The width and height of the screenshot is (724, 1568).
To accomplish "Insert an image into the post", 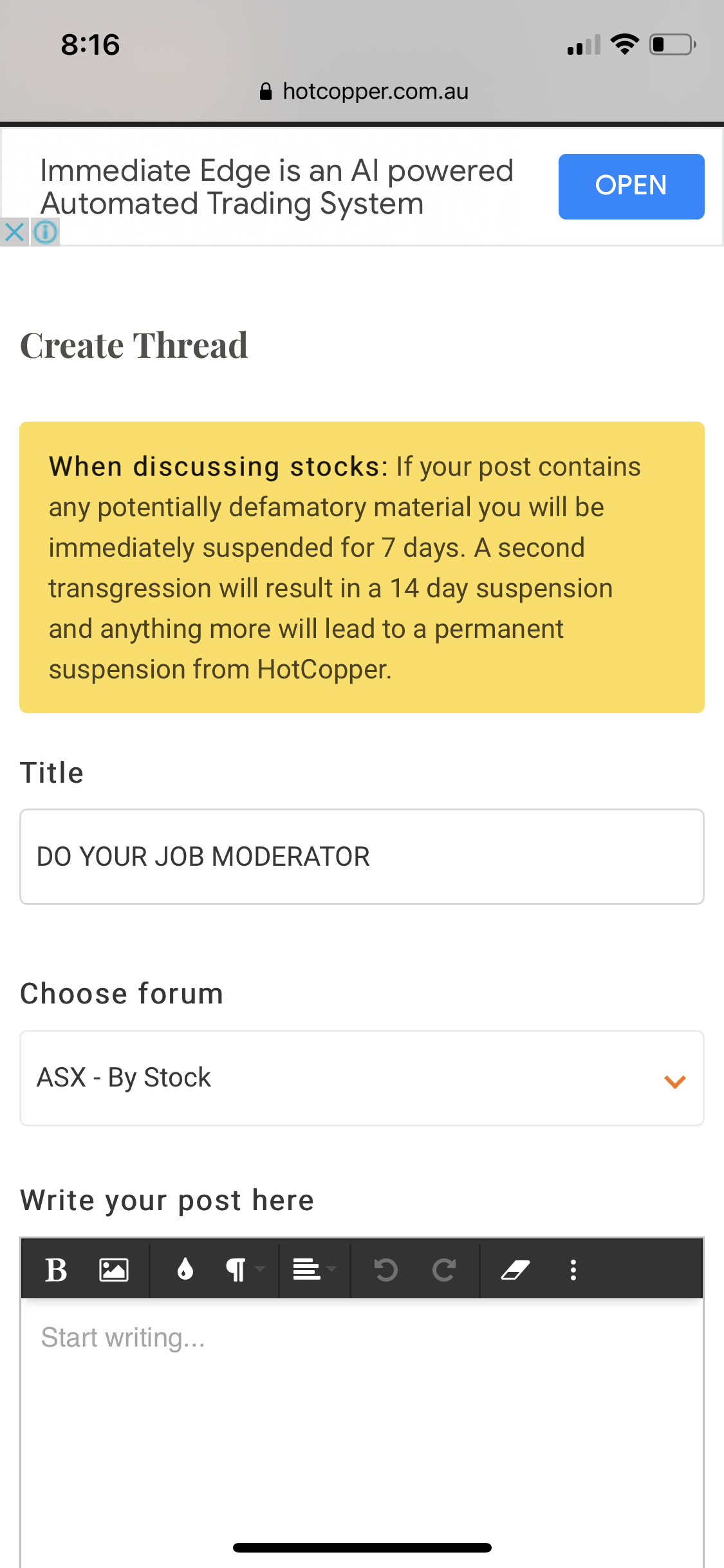I will pyautogui.click(x=114, y=1271).
